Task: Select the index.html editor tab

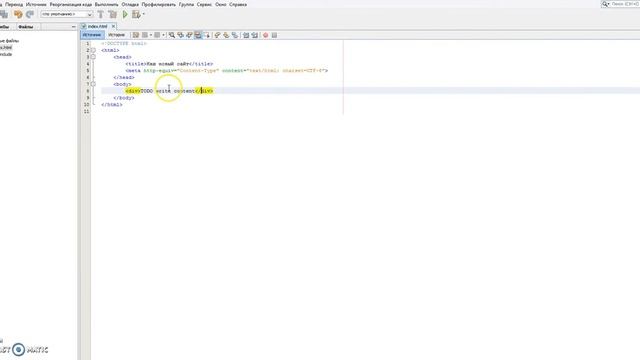Action: [x=97, y=26]
